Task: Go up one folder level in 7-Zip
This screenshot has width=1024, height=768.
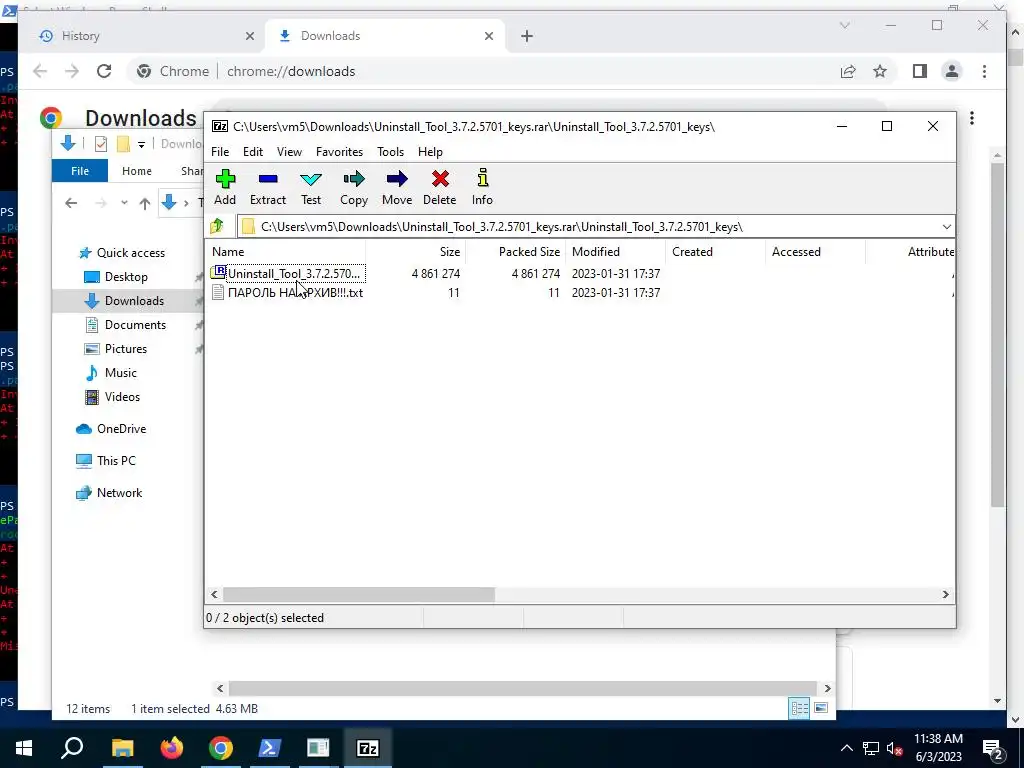Action: (x=217, y=227)
